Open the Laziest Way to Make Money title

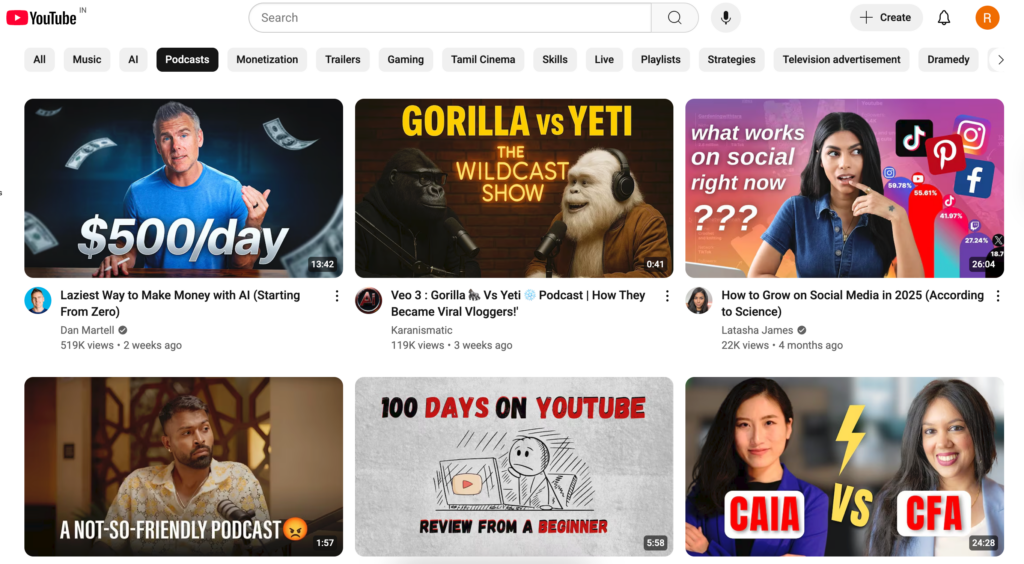[180, 303]
